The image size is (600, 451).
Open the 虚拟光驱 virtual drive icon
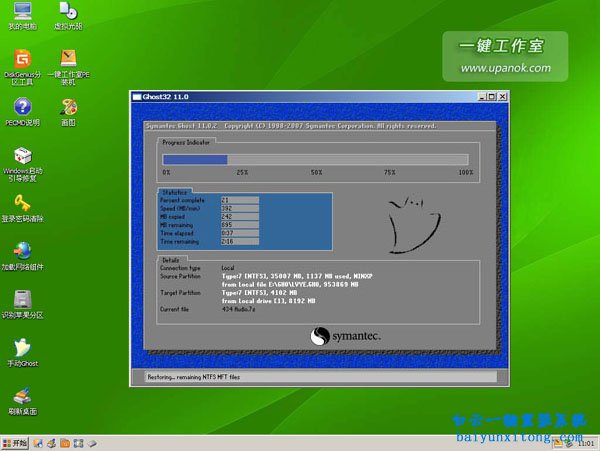[68, 12]
